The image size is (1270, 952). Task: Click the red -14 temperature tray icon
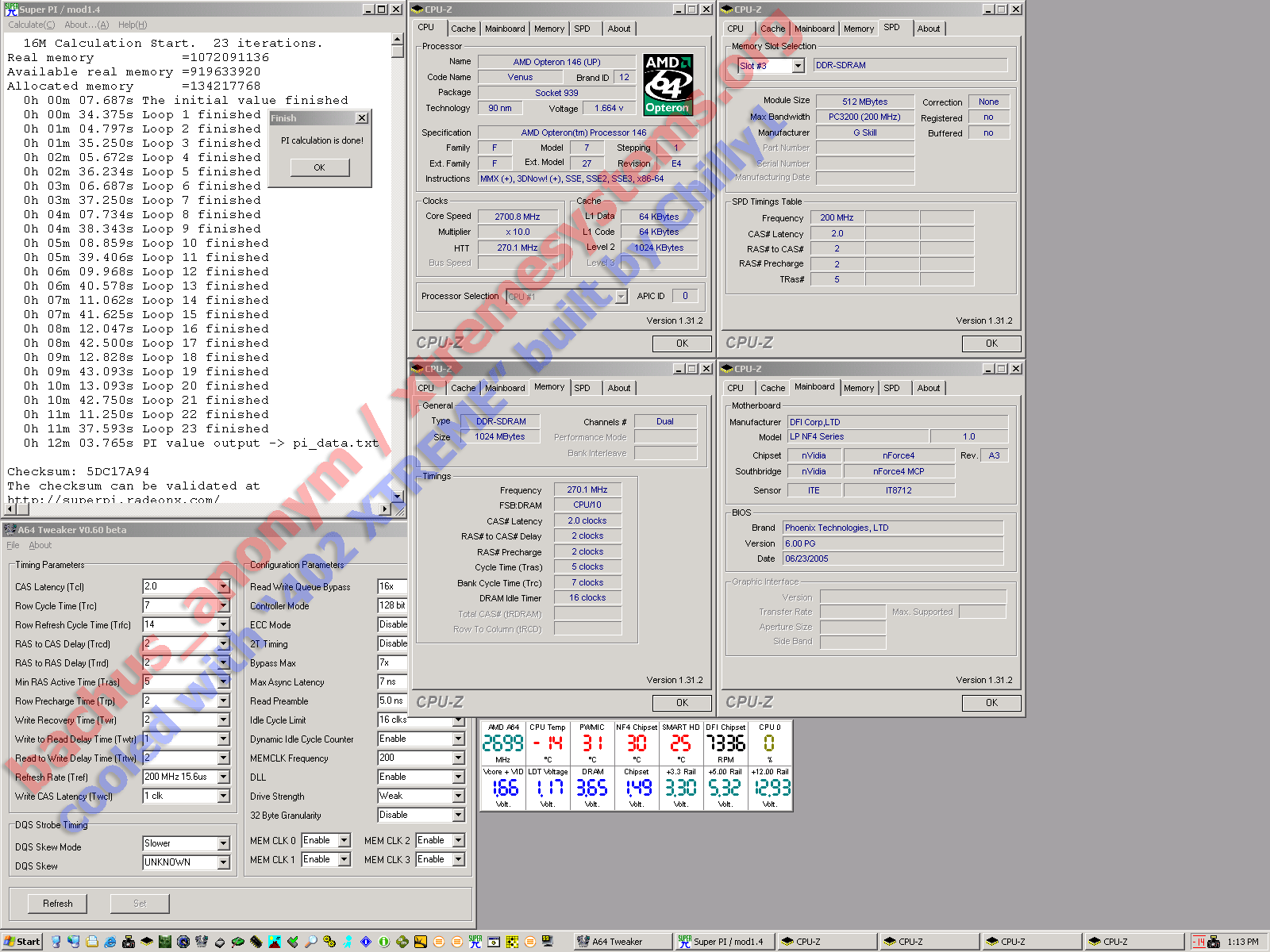point(1199,942)
